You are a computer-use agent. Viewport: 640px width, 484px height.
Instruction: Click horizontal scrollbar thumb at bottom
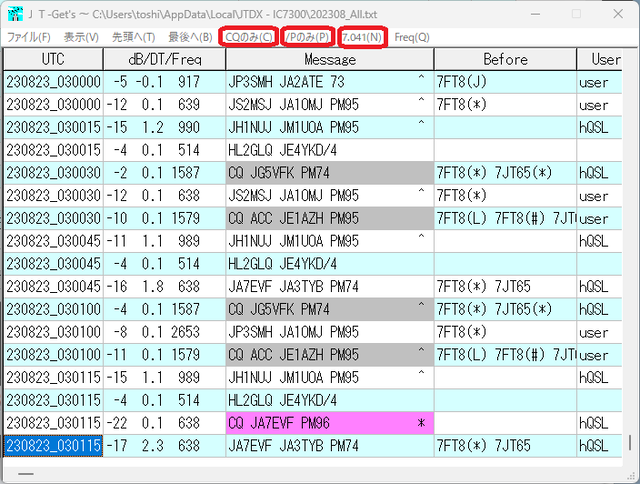pyautogui.click(x=26, y=474)
